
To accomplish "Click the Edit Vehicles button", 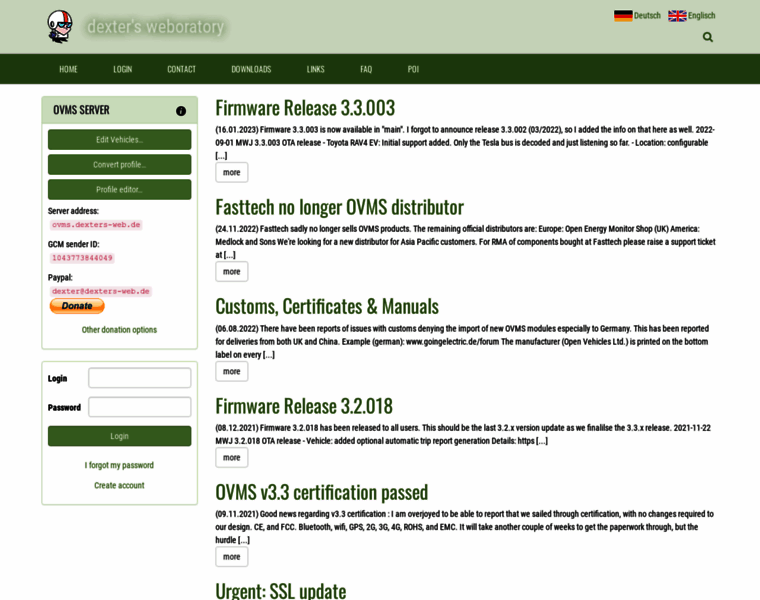I will click(x=120, y=140).
